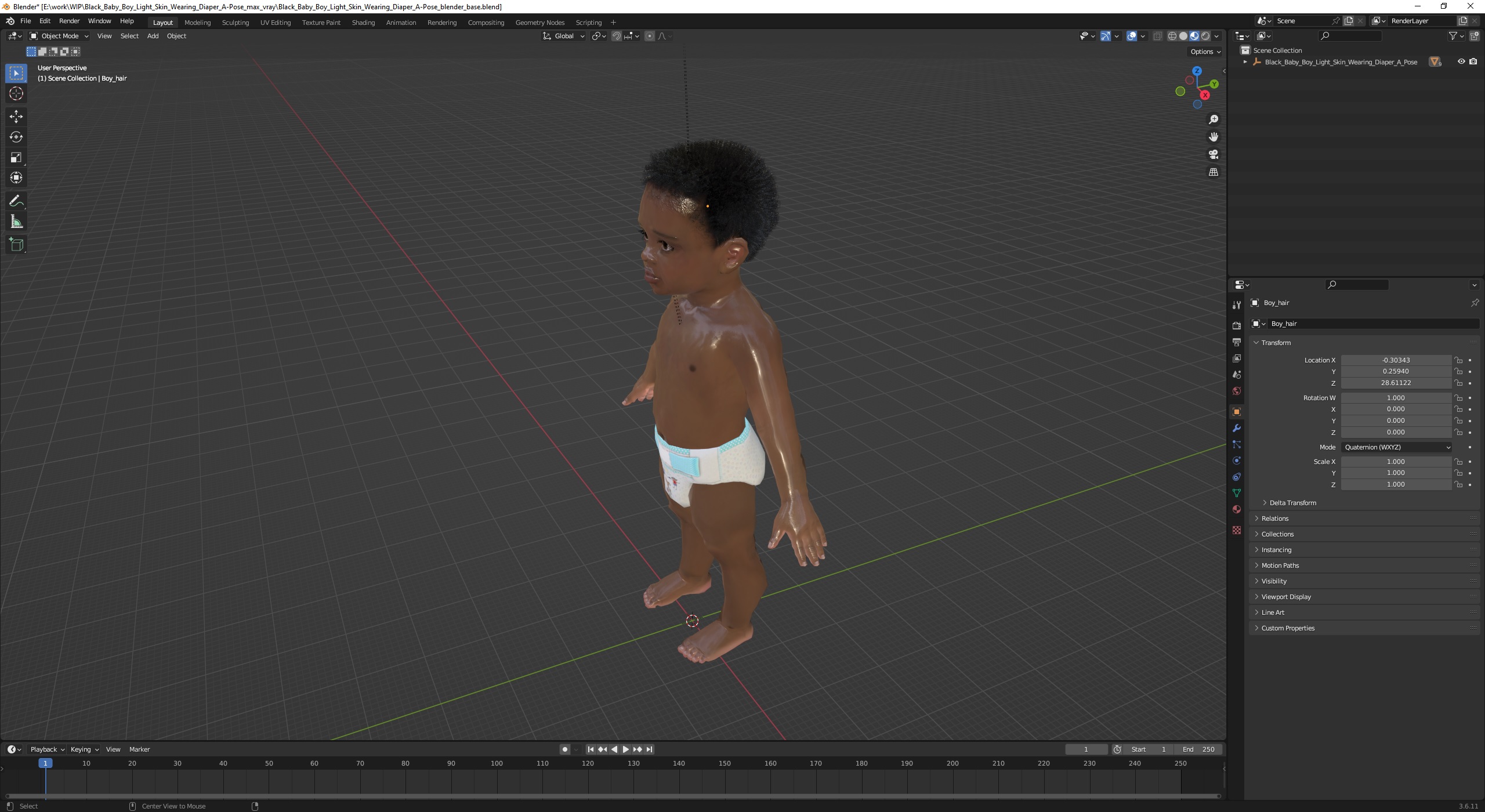Select the Cursor tool in toolbar
This screenshot has height=812, width=1485.
[x=16, y=93]
